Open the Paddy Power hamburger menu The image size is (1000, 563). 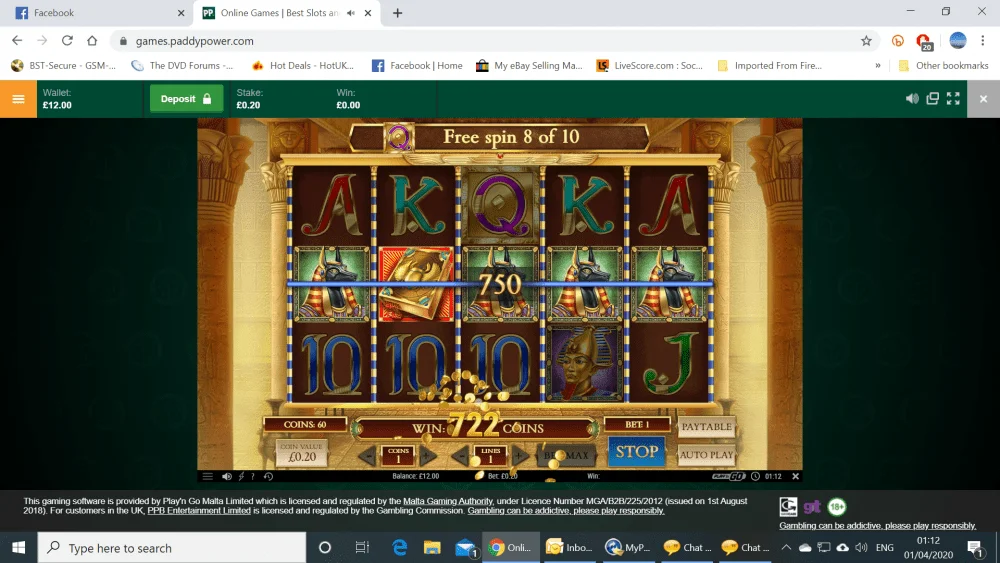pyautogui.click(x=18, y=99)
